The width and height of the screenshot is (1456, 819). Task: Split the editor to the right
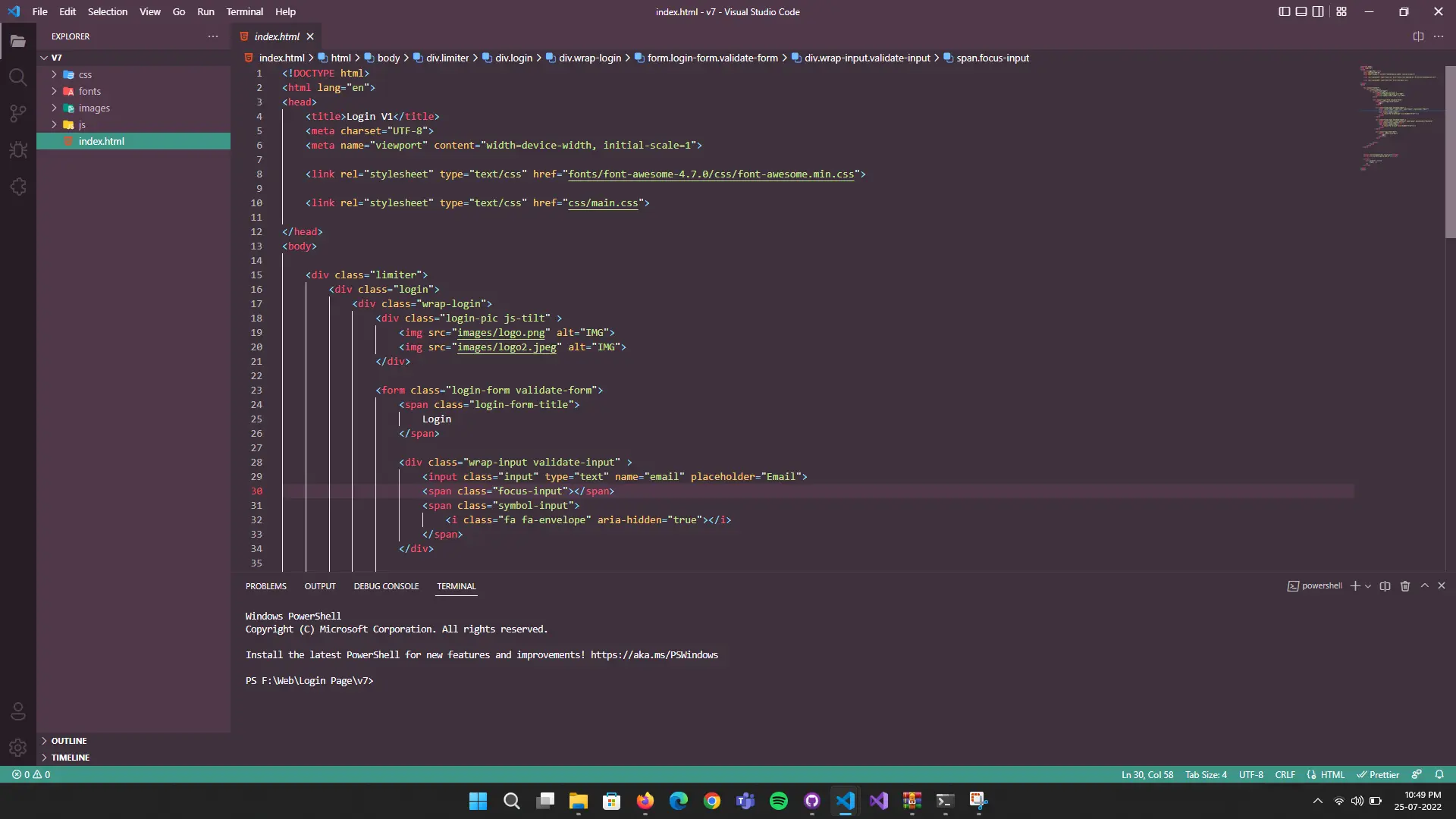[x=1418, y=36]
